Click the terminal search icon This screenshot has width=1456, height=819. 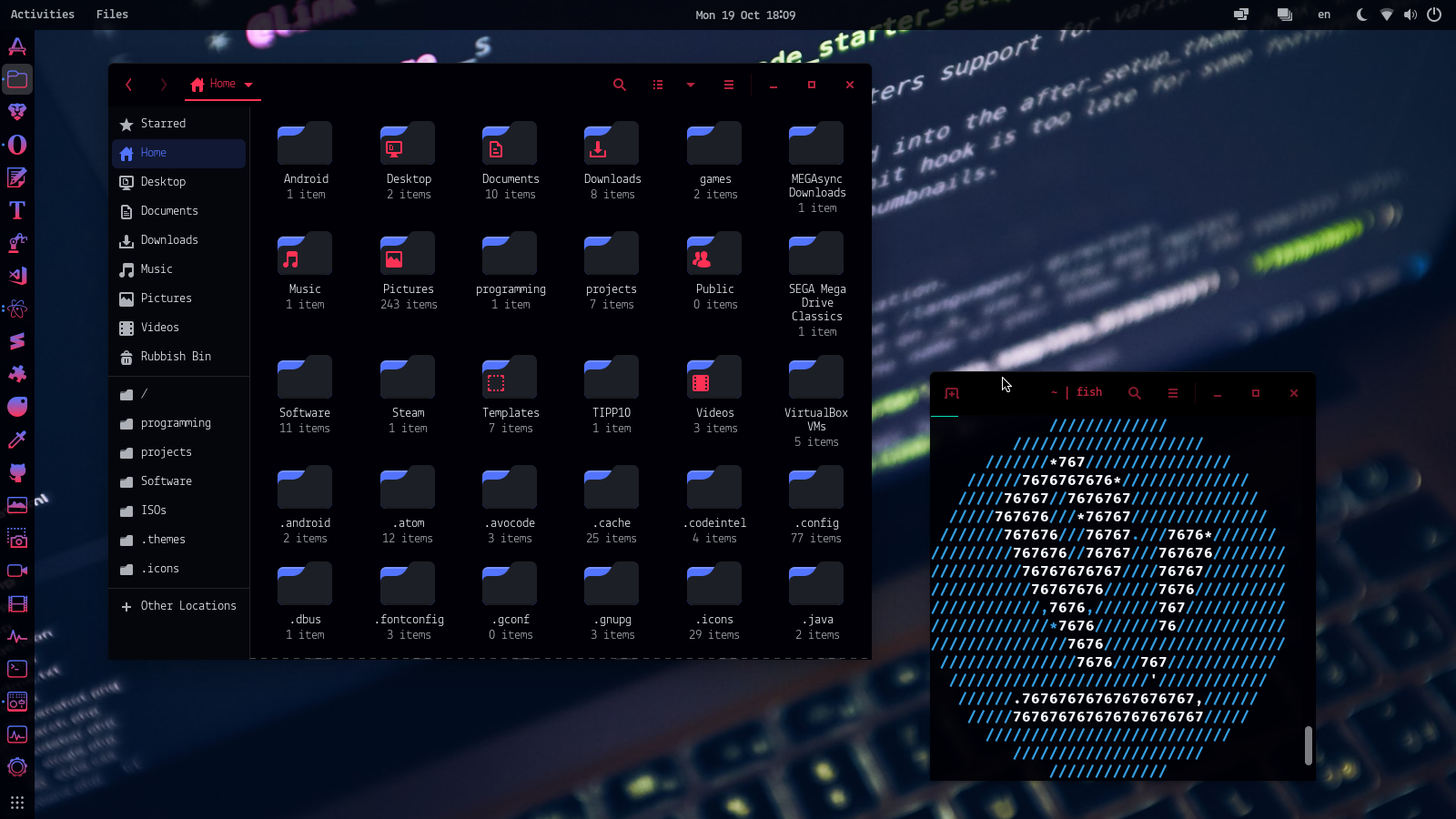[x=1135, y=393]
